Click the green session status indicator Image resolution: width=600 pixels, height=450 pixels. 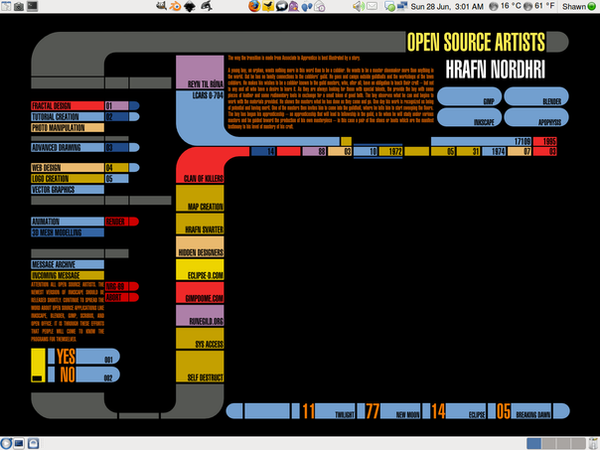(x=592, y=7)
